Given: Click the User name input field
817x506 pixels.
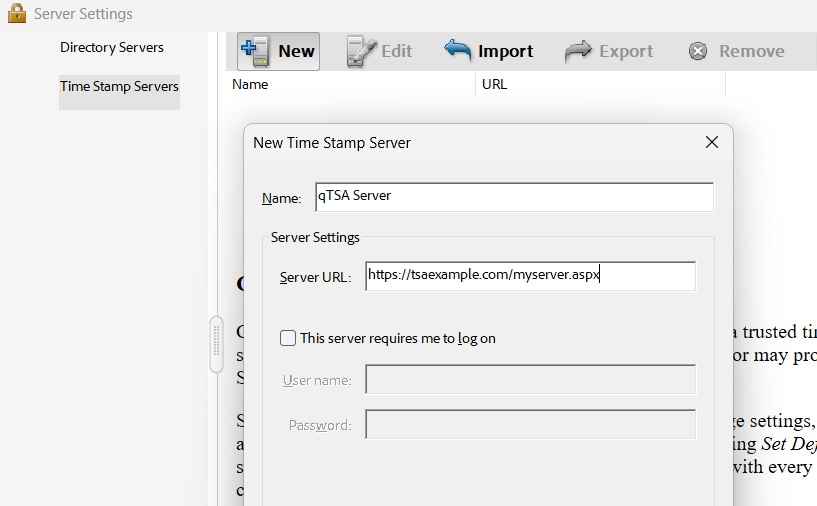Looking at the screenshot, I should coord(530,379).
